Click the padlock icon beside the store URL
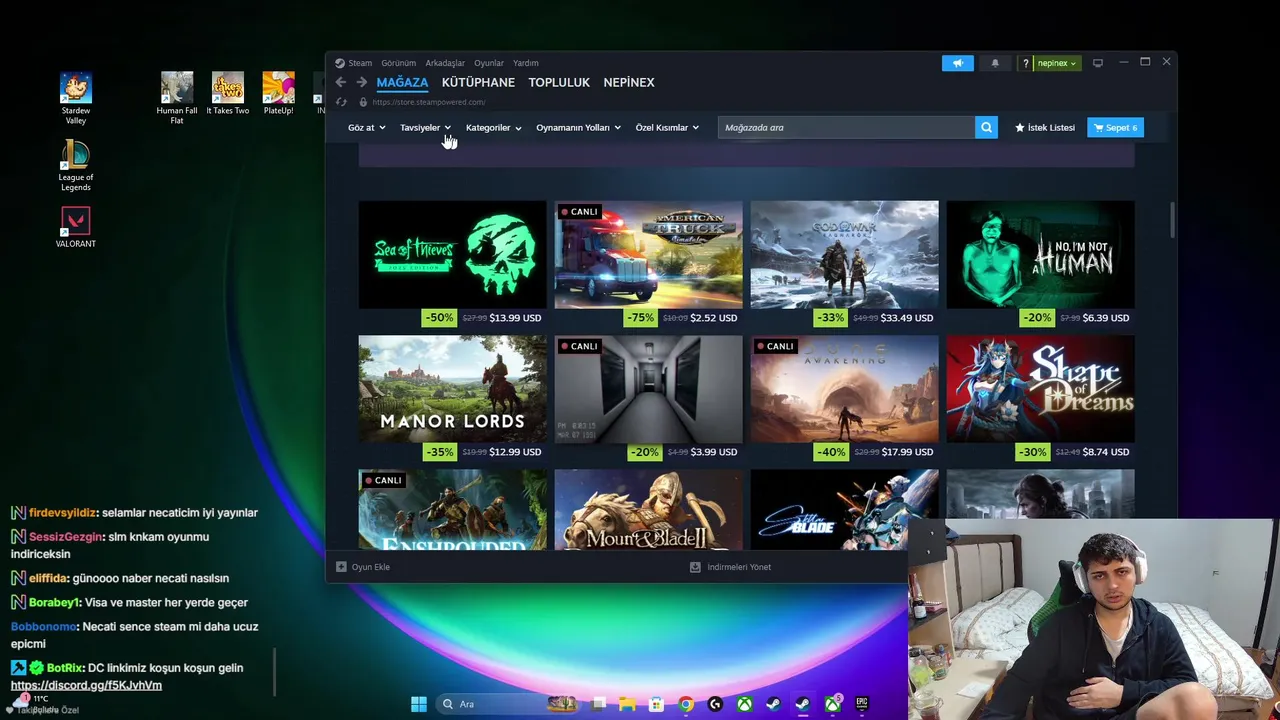This screenshot has height=720, width=1280. [x=363, y=102]
